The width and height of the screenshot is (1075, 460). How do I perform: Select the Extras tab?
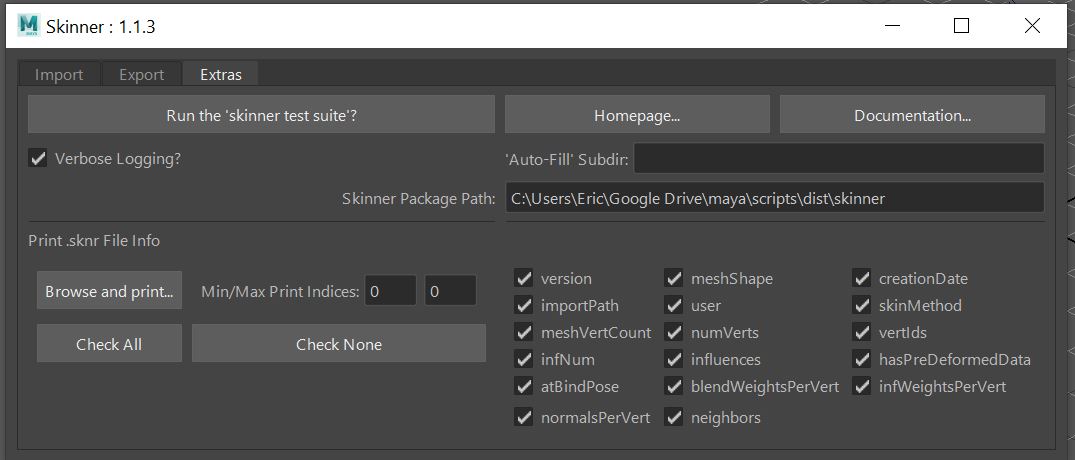(x=221, y=74)
